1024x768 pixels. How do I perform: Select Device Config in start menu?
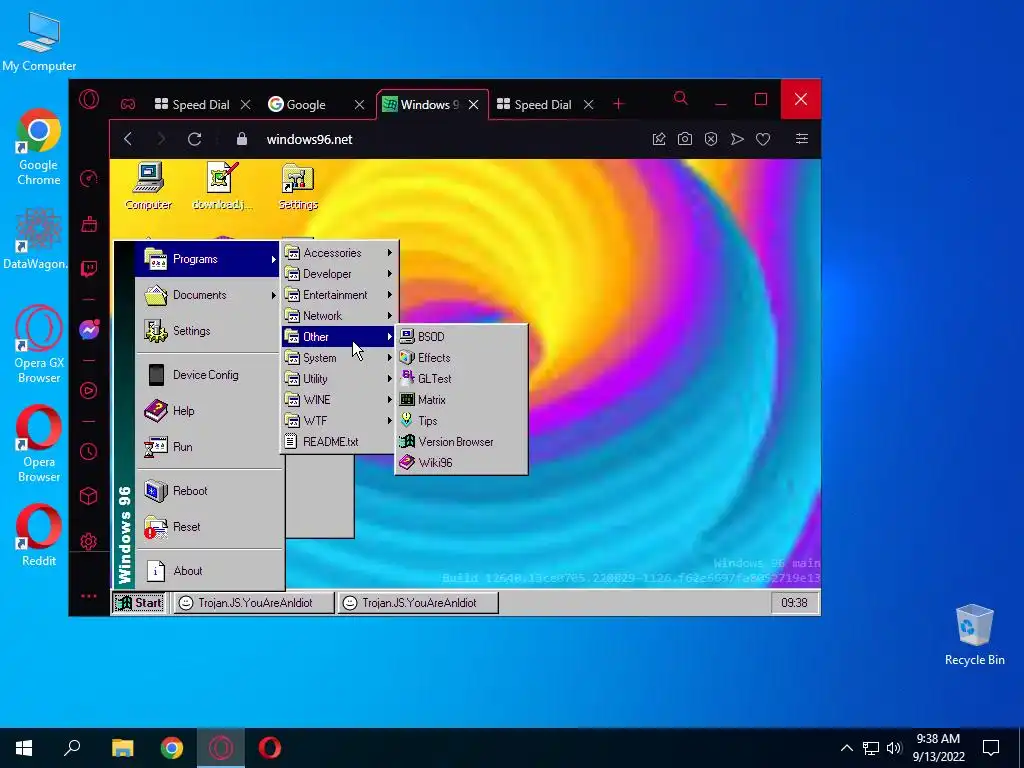[208, 375]
